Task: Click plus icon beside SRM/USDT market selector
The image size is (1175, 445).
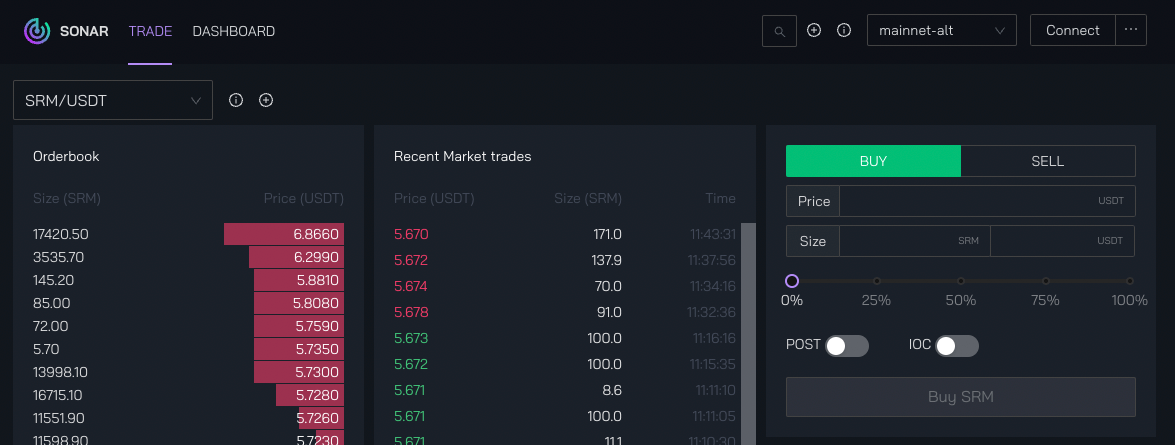Action: coord(266,100)
